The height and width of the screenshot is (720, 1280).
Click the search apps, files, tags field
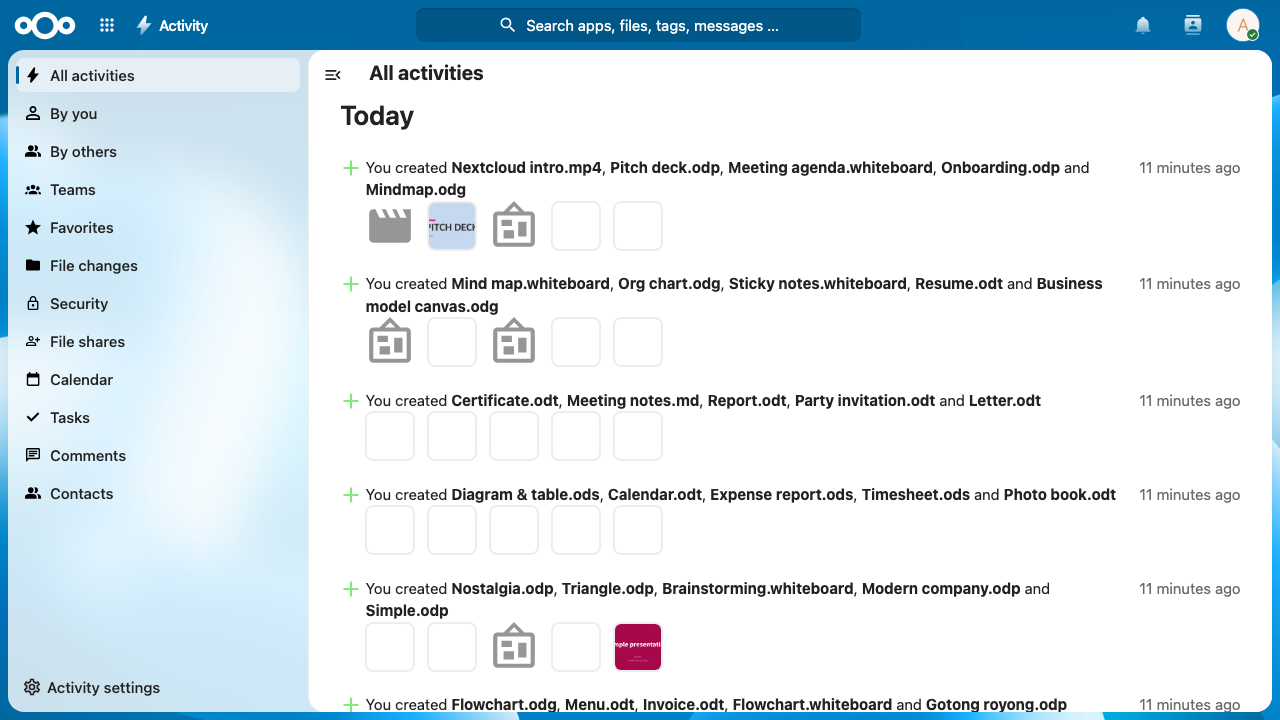638,26
